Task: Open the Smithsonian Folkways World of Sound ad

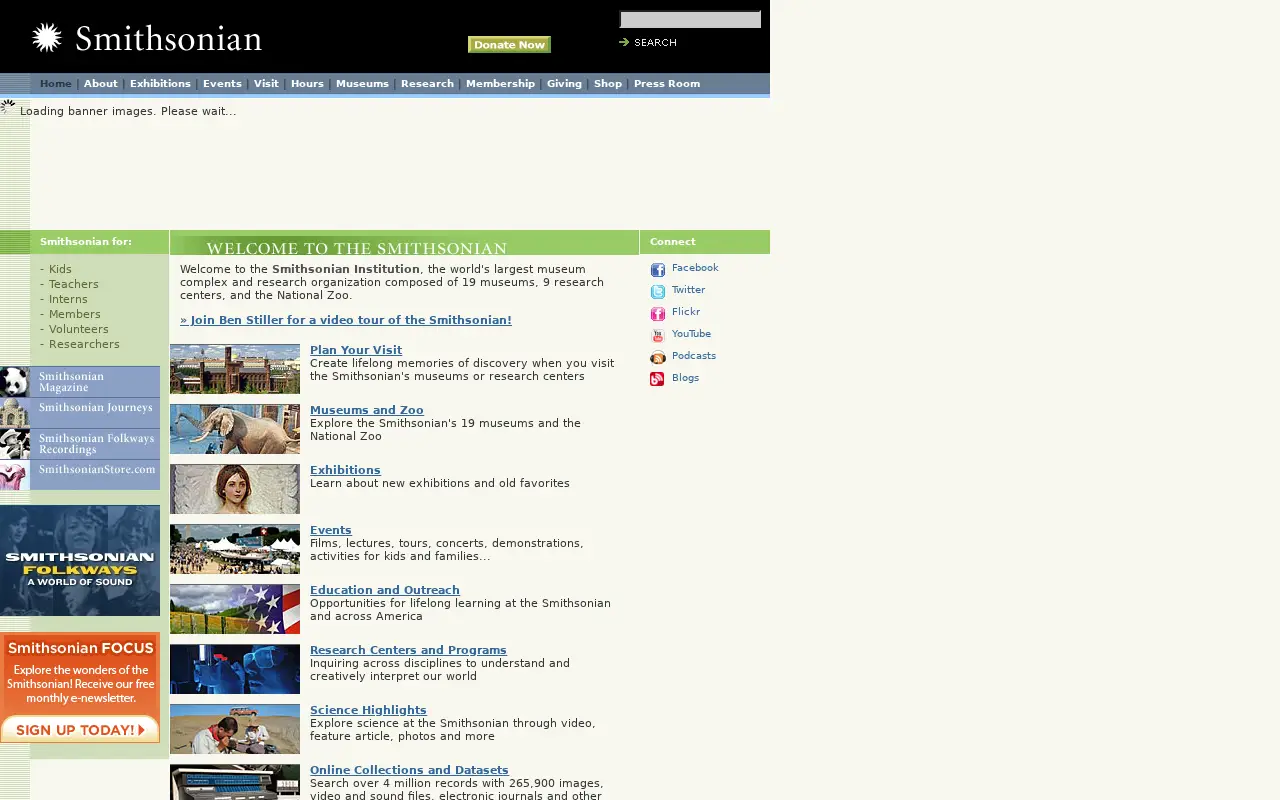Action: point(80,561)
